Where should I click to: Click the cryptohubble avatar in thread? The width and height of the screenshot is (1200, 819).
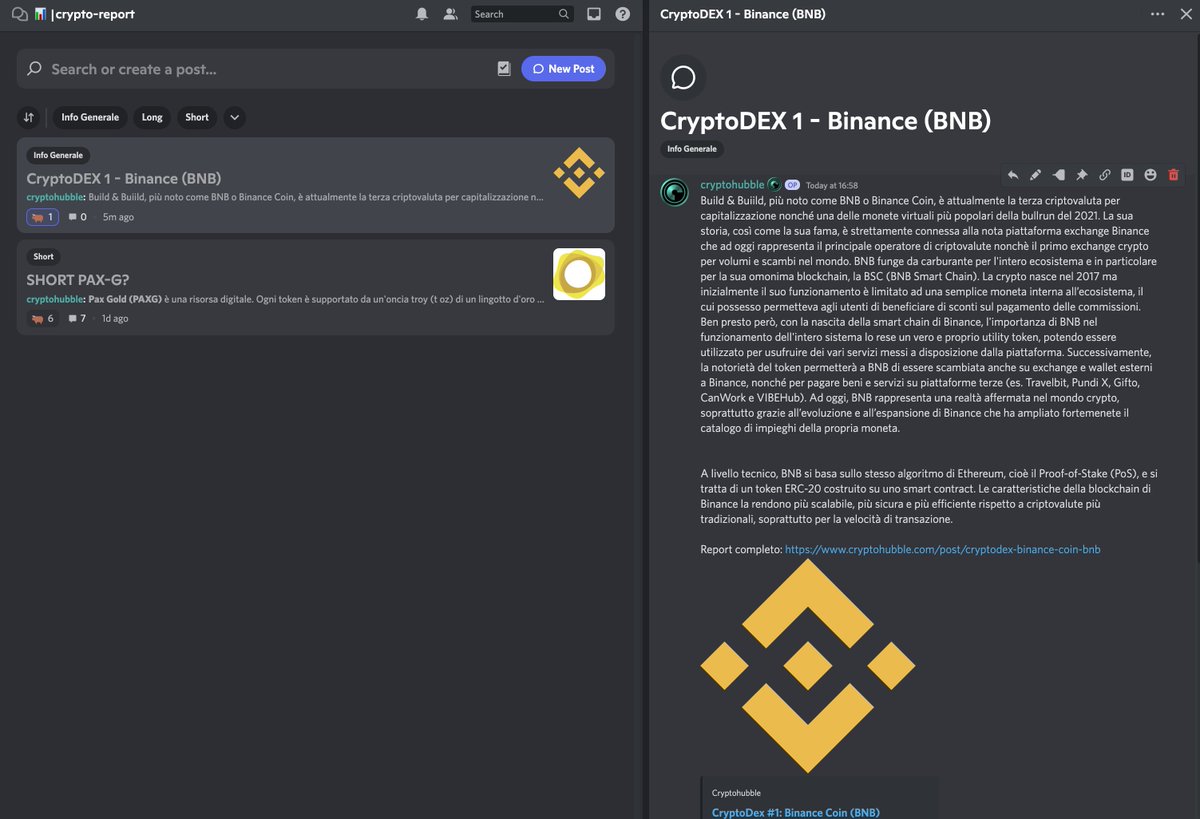[x=675, y=192]
